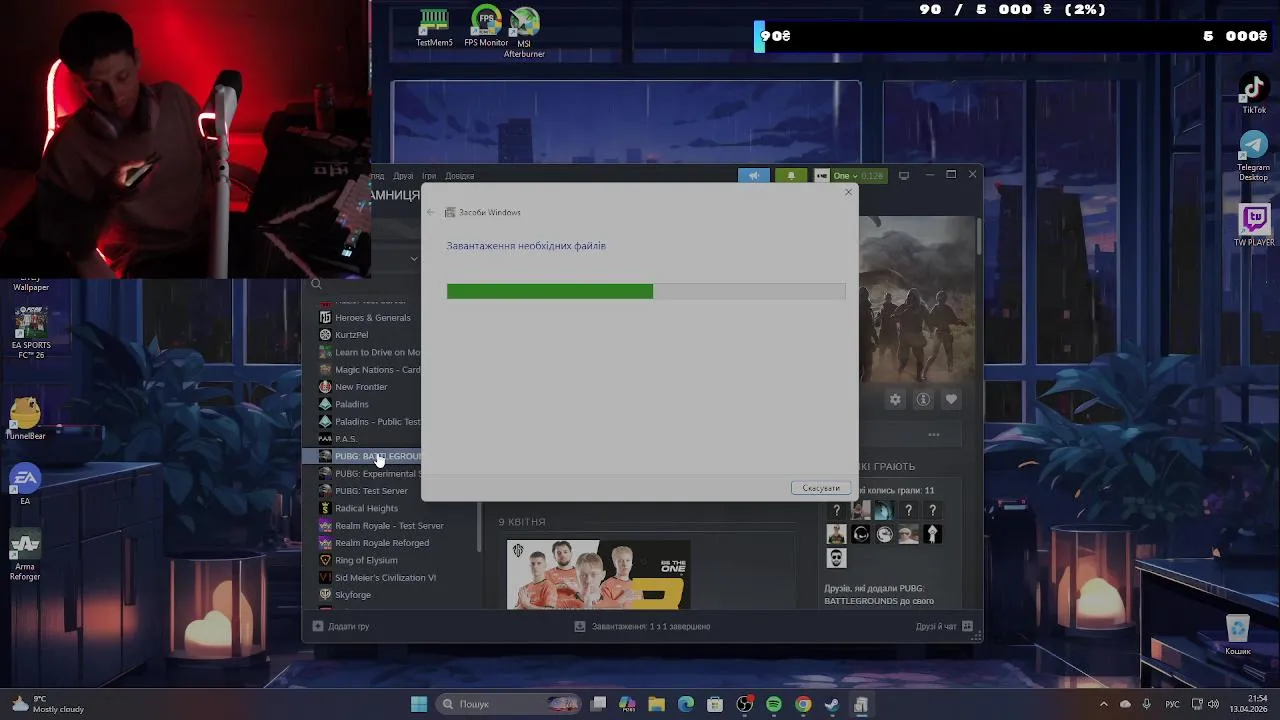This screenshot has height=720, width=1280.
Task: Open TunnelBear desktop shortcut
Action: [25, 419]
